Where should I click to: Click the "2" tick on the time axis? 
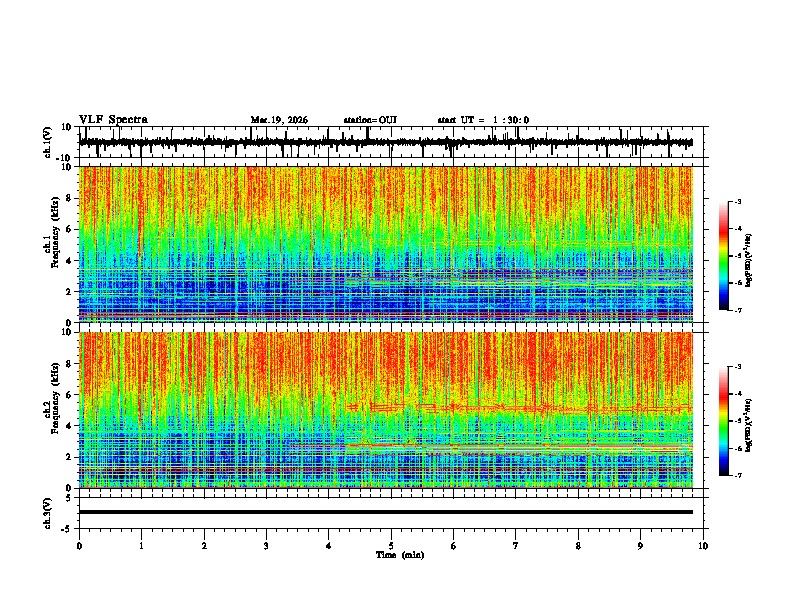(x=204, y=546)
